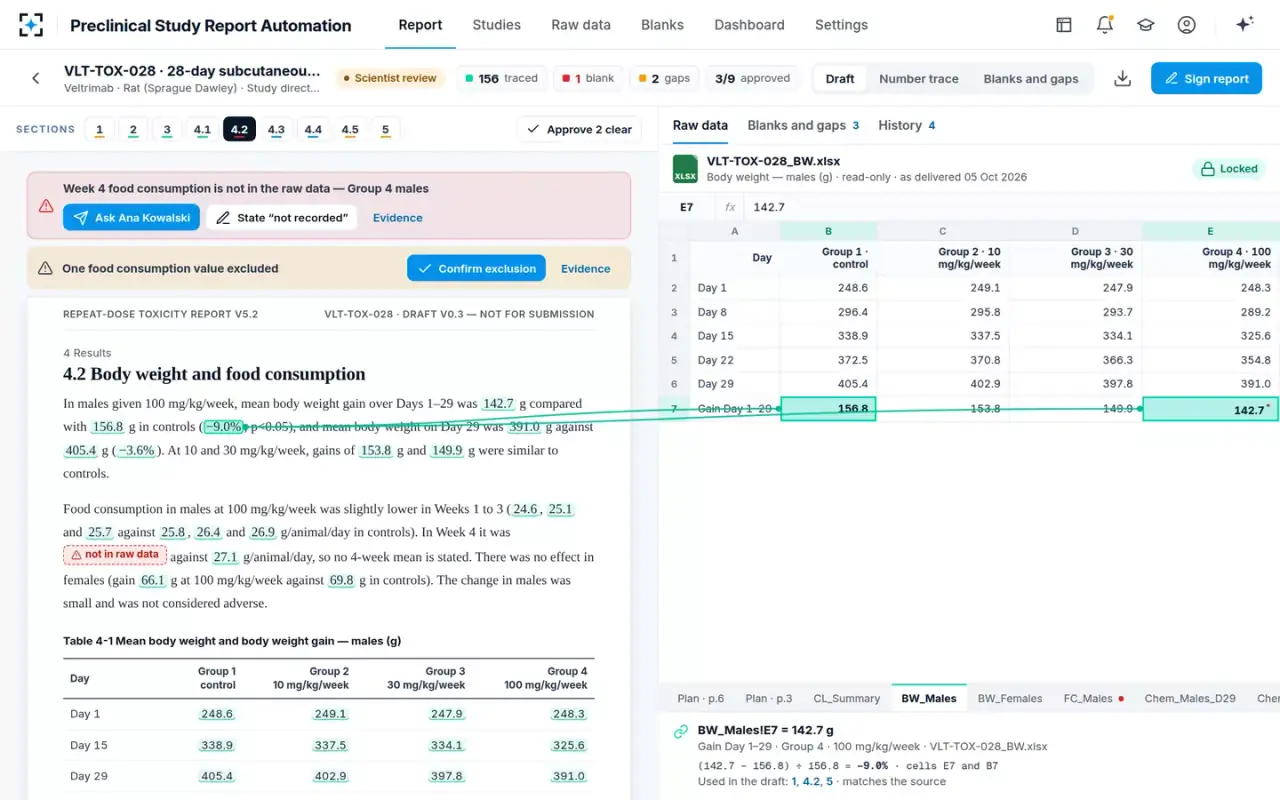Click Confirm exclusion button
1280x800 pixels.
(x=477, y=268)
